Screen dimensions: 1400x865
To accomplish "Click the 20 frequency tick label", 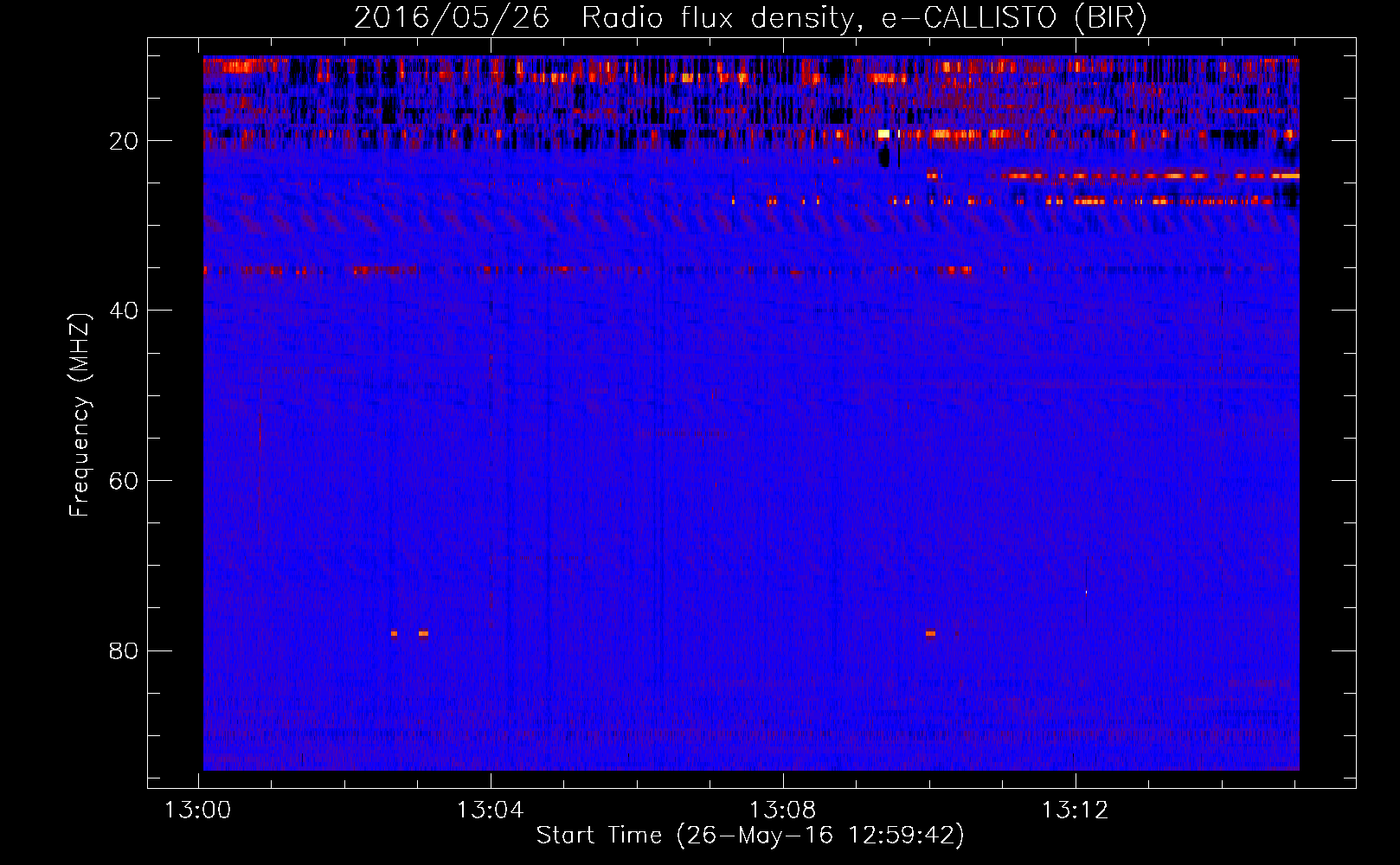I will [124, 141].
